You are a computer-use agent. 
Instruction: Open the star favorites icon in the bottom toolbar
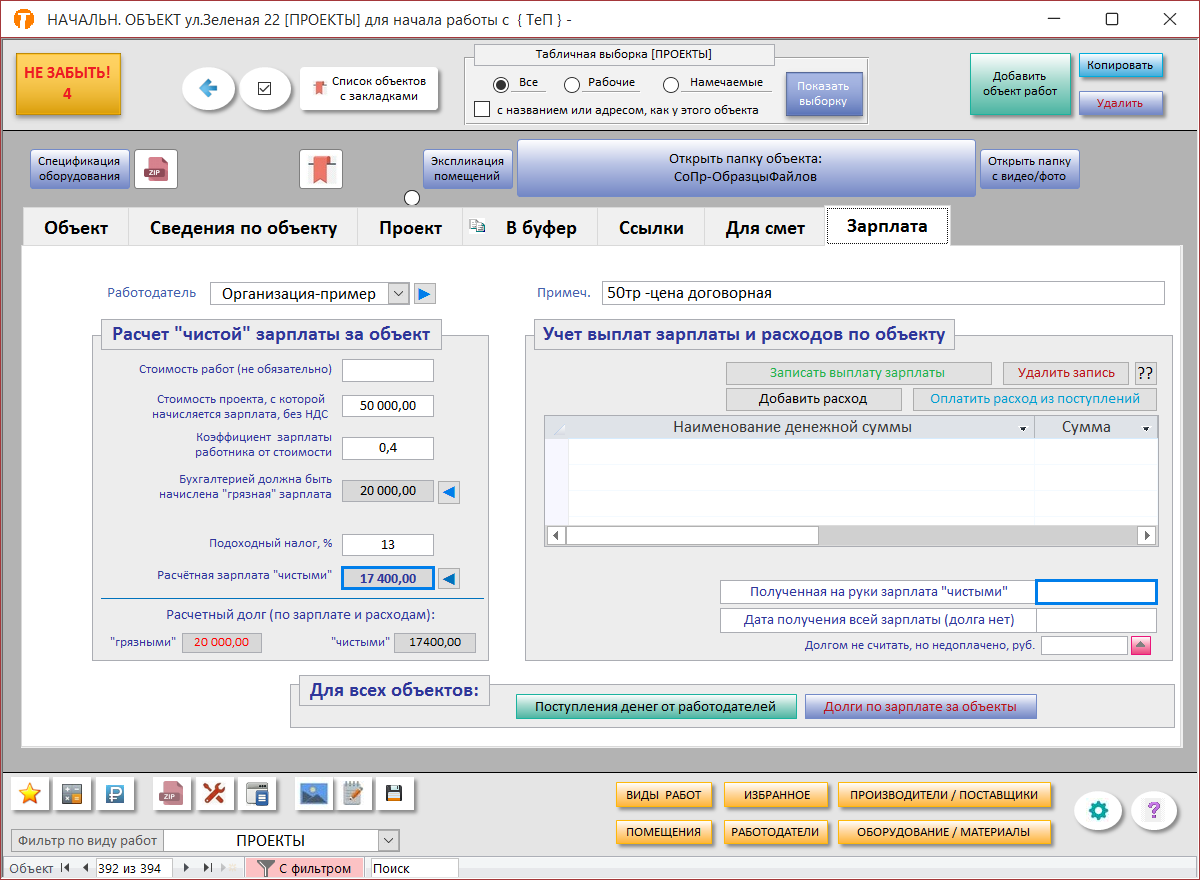coord(30,794)
